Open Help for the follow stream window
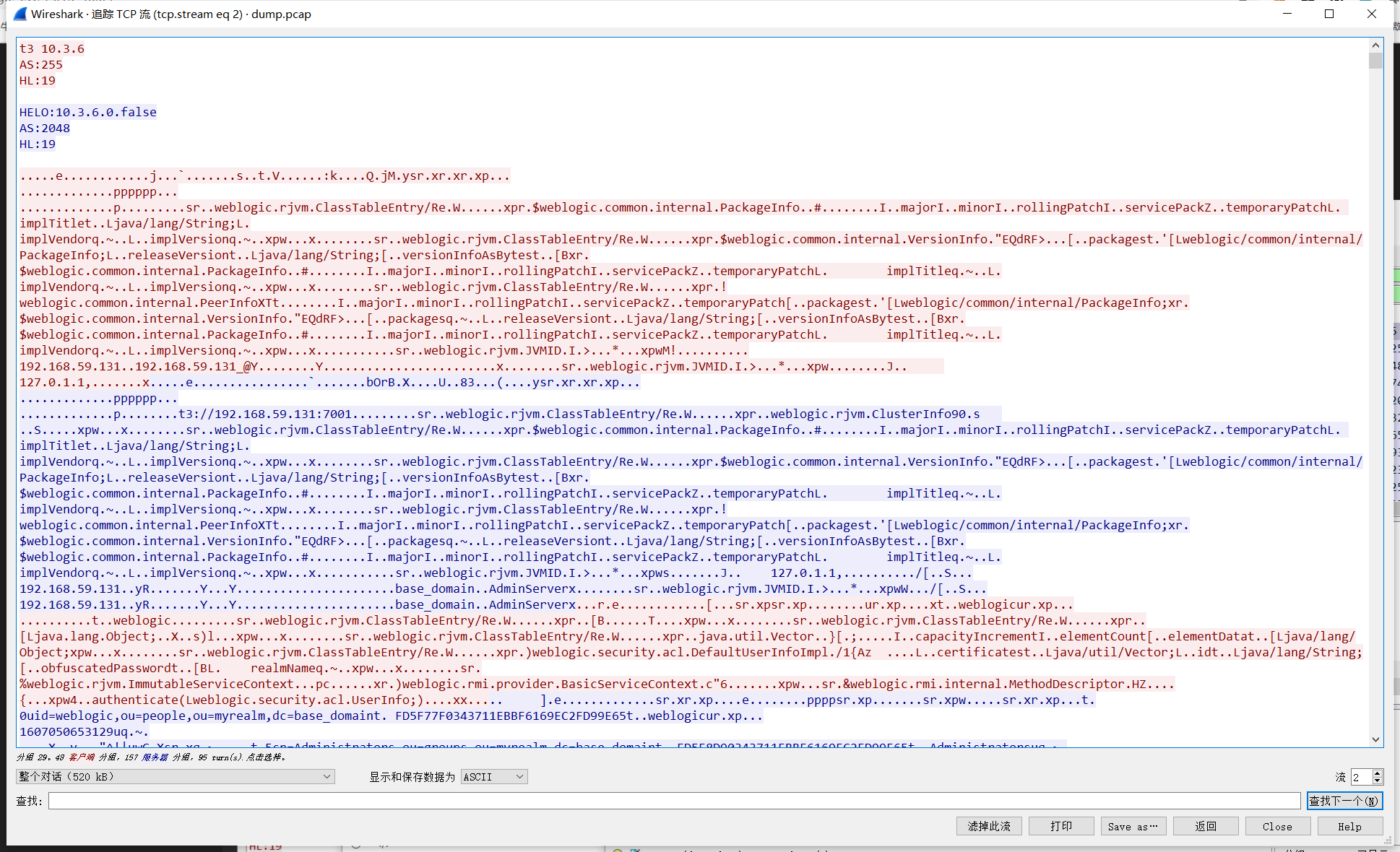Image resolution: width=1400 pixels, height=852 pixels. [1350, 826]
